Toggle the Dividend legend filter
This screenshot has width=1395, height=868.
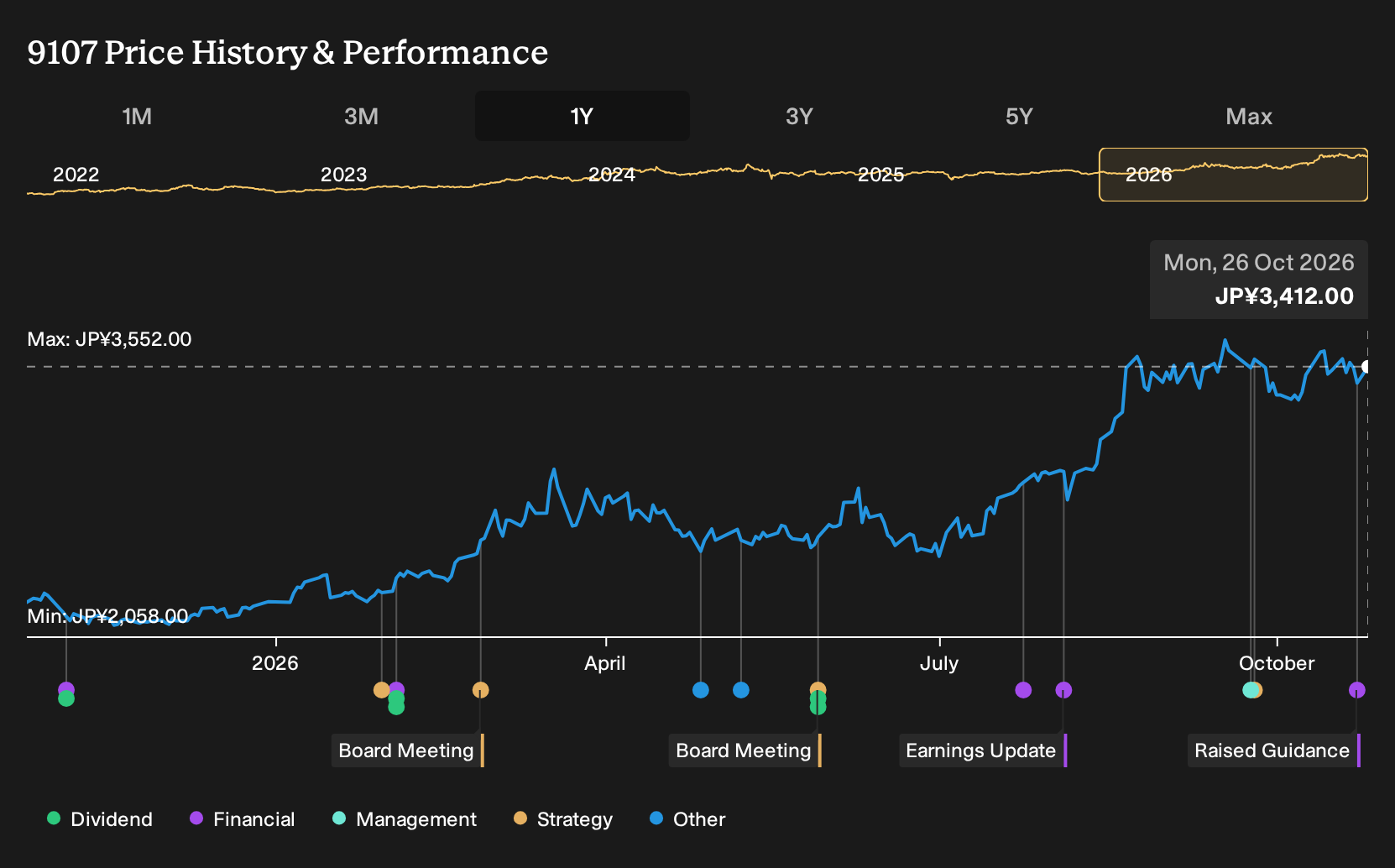pyautogui.click(x=100, y=818)
